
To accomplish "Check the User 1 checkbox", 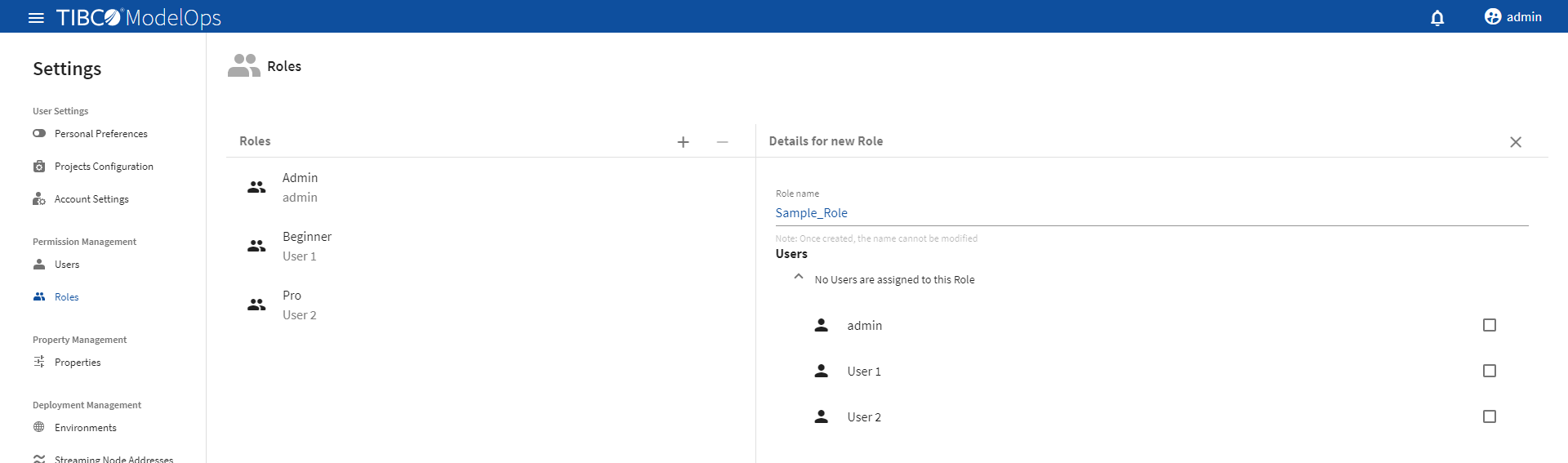I will pos(1490,371).
